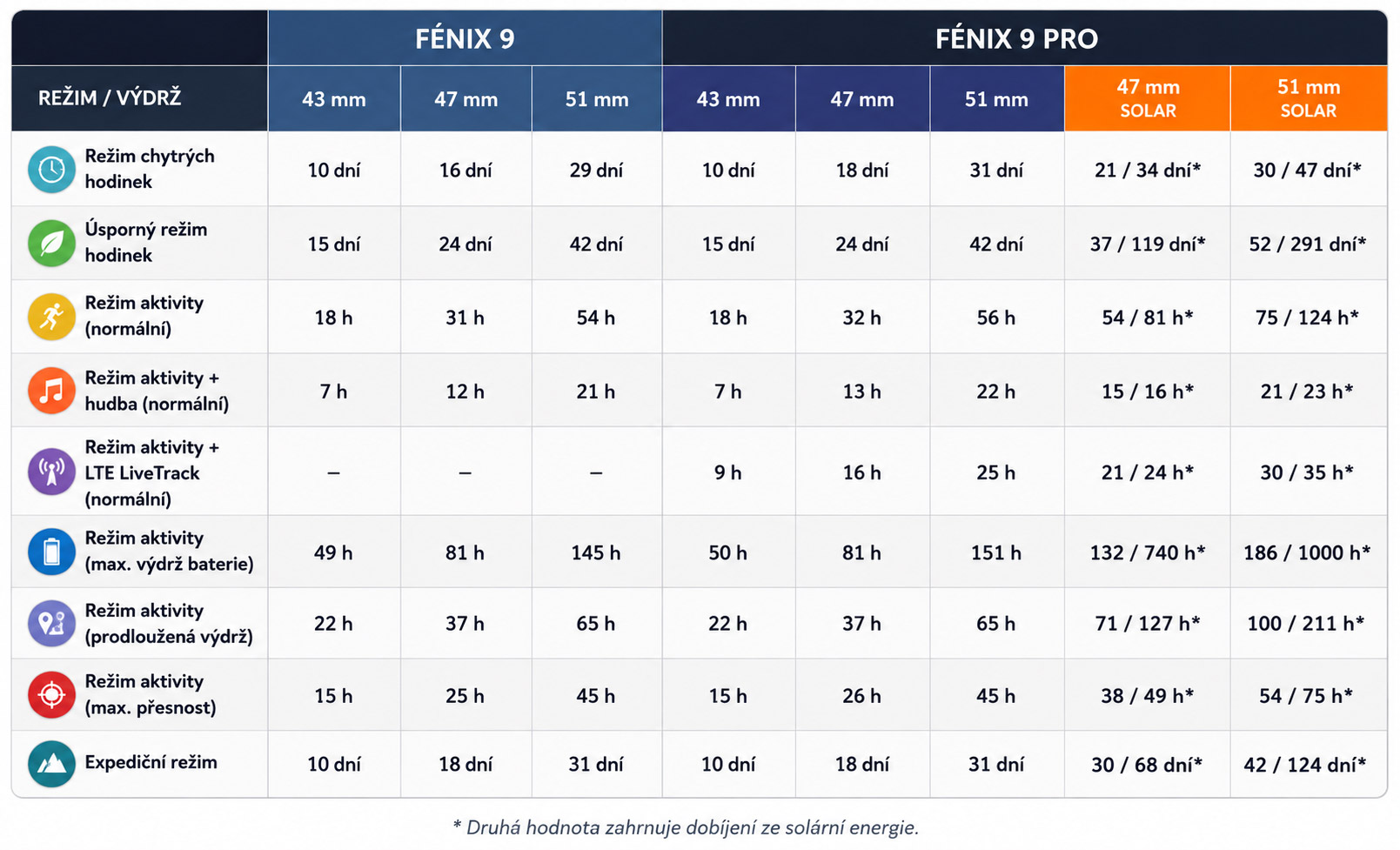The image size is (1400, 850).
Task: Click the 186 / 1000 h* cell
Action: pyautogui.click(x=1307, y=552)
